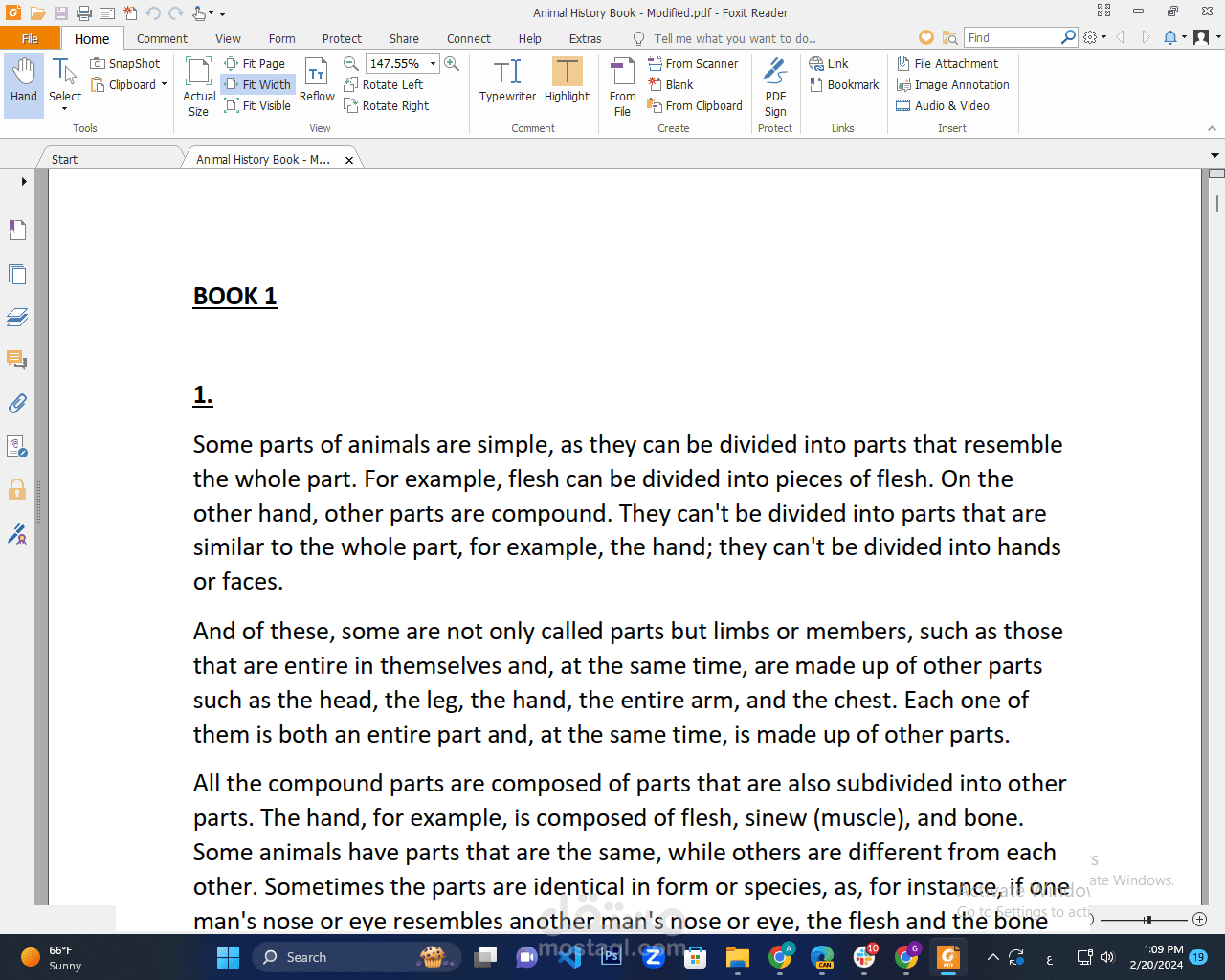
Task: Rotate the page right
Action: coord(387,106)
